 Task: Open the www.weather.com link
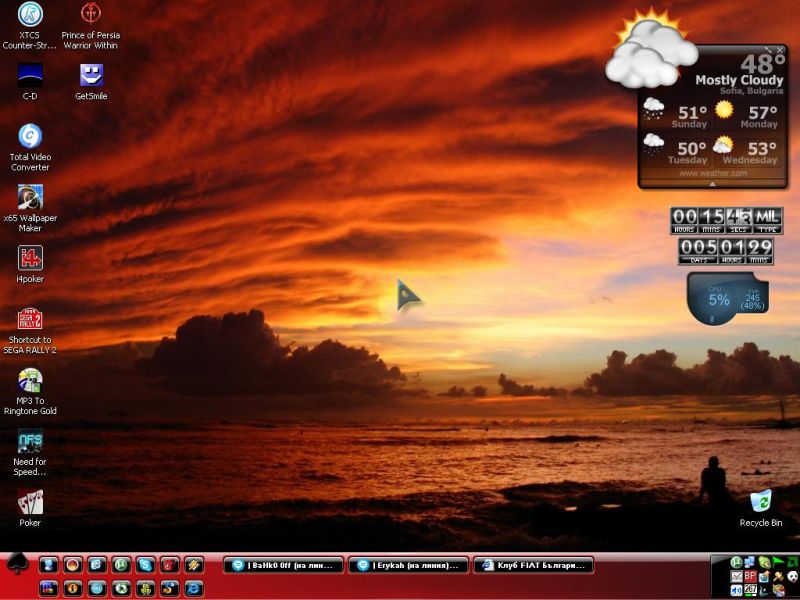tap(713, 173)
